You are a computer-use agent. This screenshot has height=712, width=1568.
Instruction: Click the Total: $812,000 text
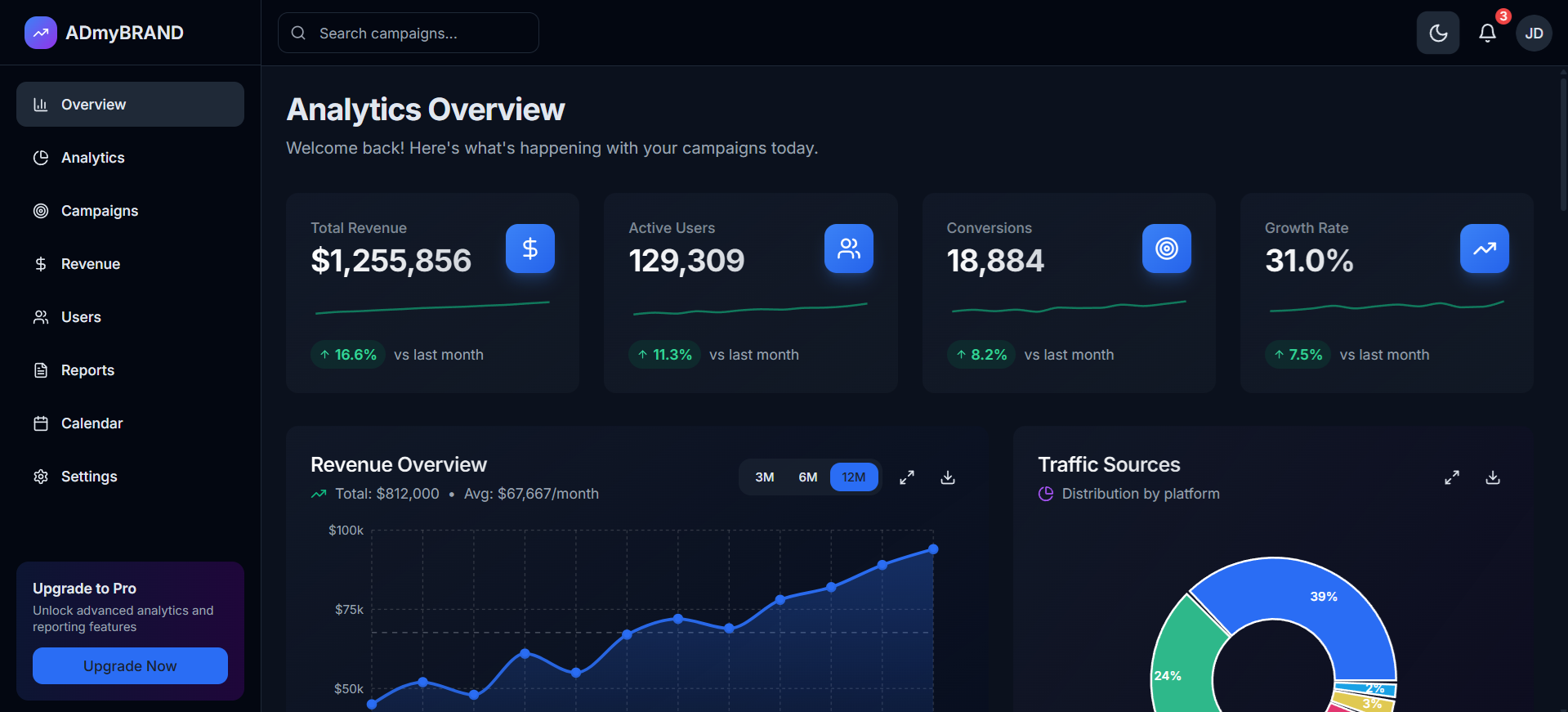387,494
